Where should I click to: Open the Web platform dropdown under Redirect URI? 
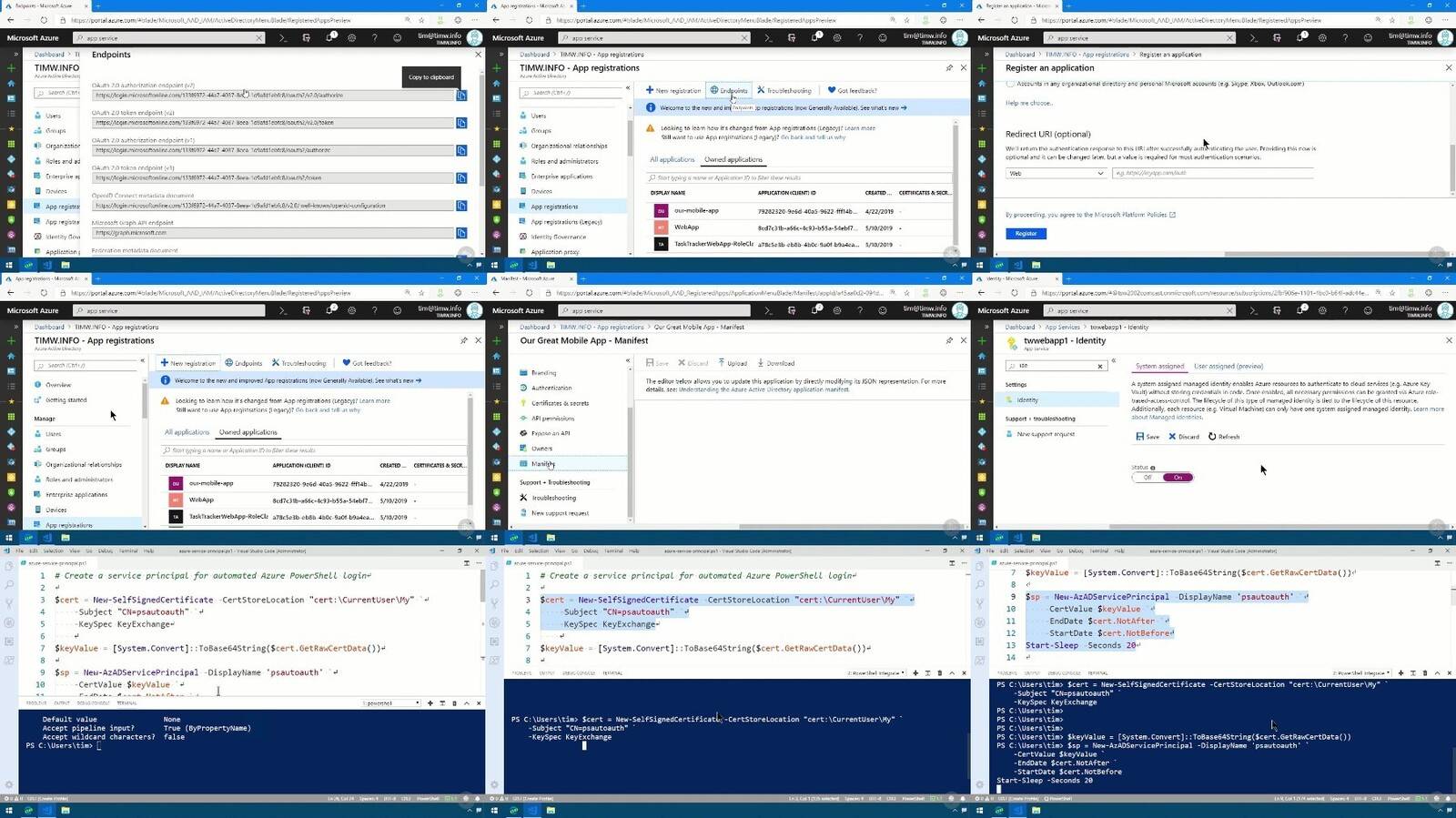coord(1056,173)
